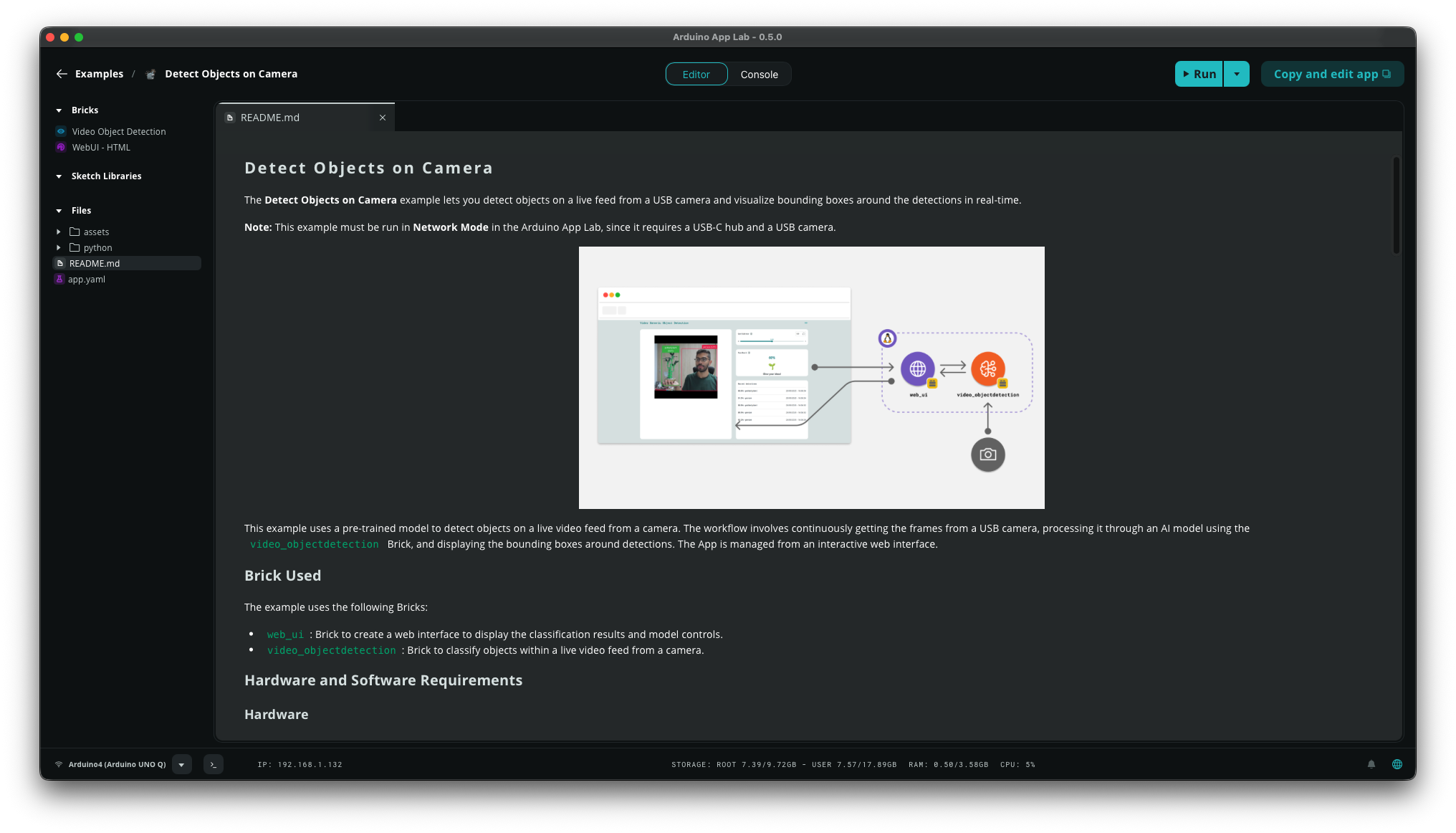1456x833 pixels.
Task: Click the WebUI - HTML brick icon
Action: point(61,147)
